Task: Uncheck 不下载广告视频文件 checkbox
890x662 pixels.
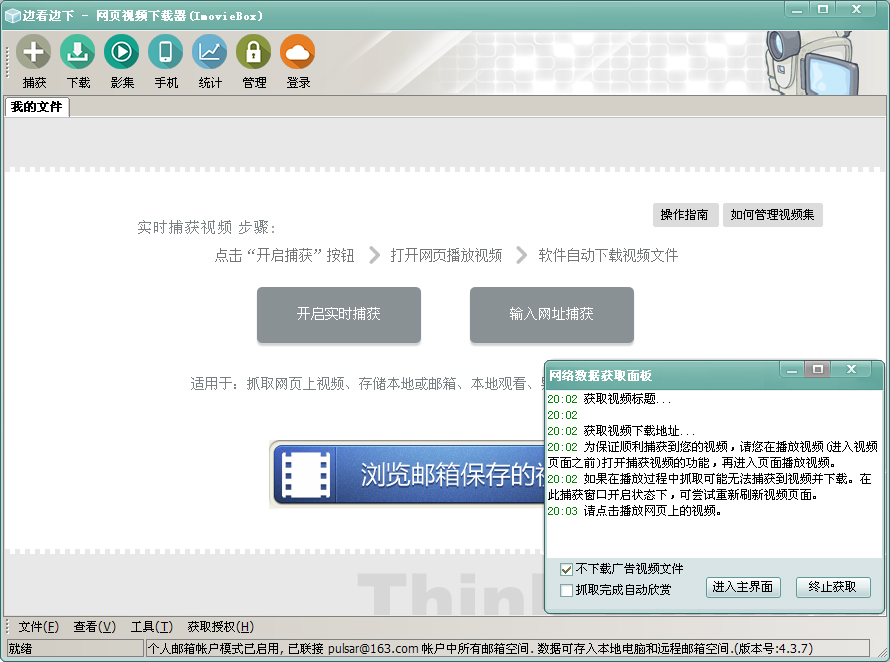Action: (567, 569)
